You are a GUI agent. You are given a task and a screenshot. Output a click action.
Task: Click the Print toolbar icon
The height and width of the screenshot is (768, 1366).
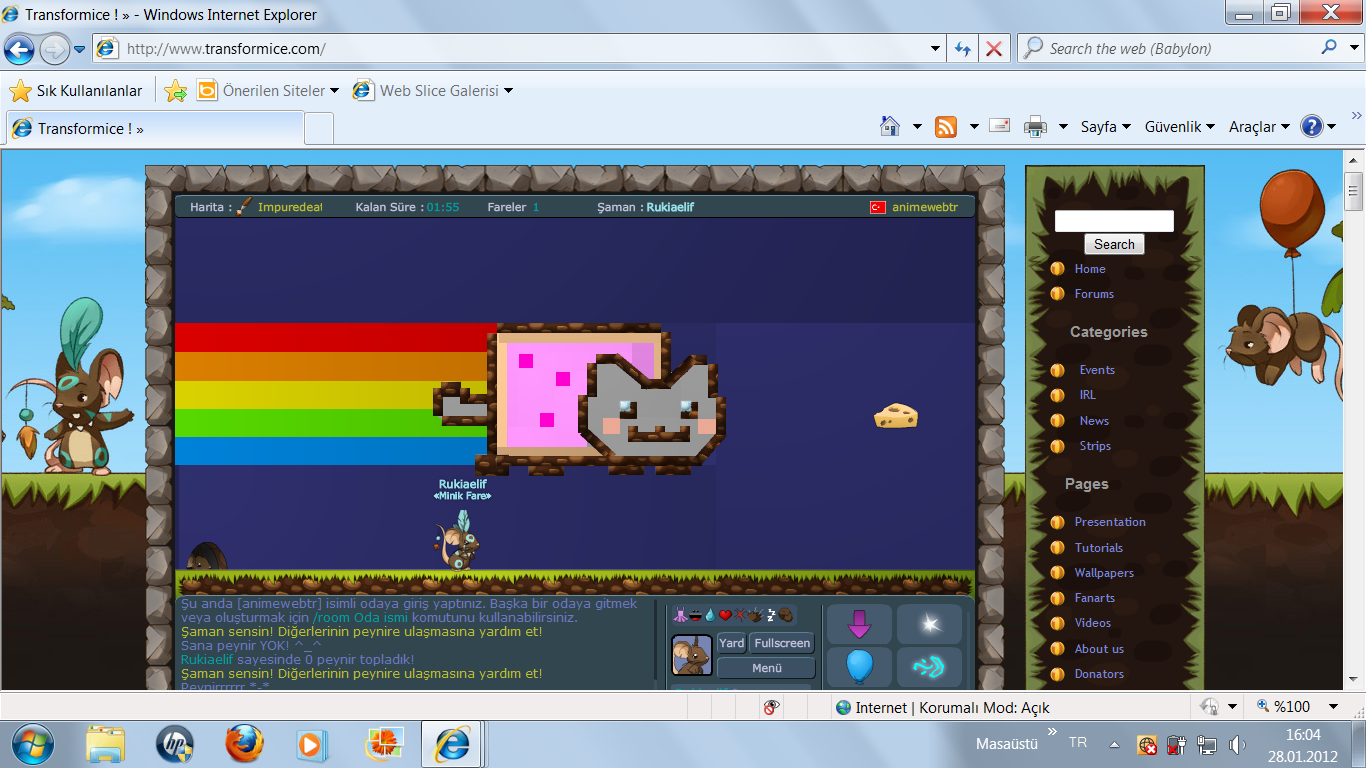(x=1036, y=126)
